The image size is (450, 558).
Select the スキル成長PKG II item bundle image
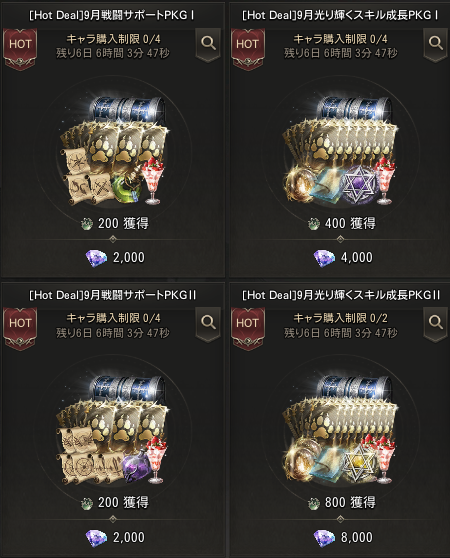[340, 430]
